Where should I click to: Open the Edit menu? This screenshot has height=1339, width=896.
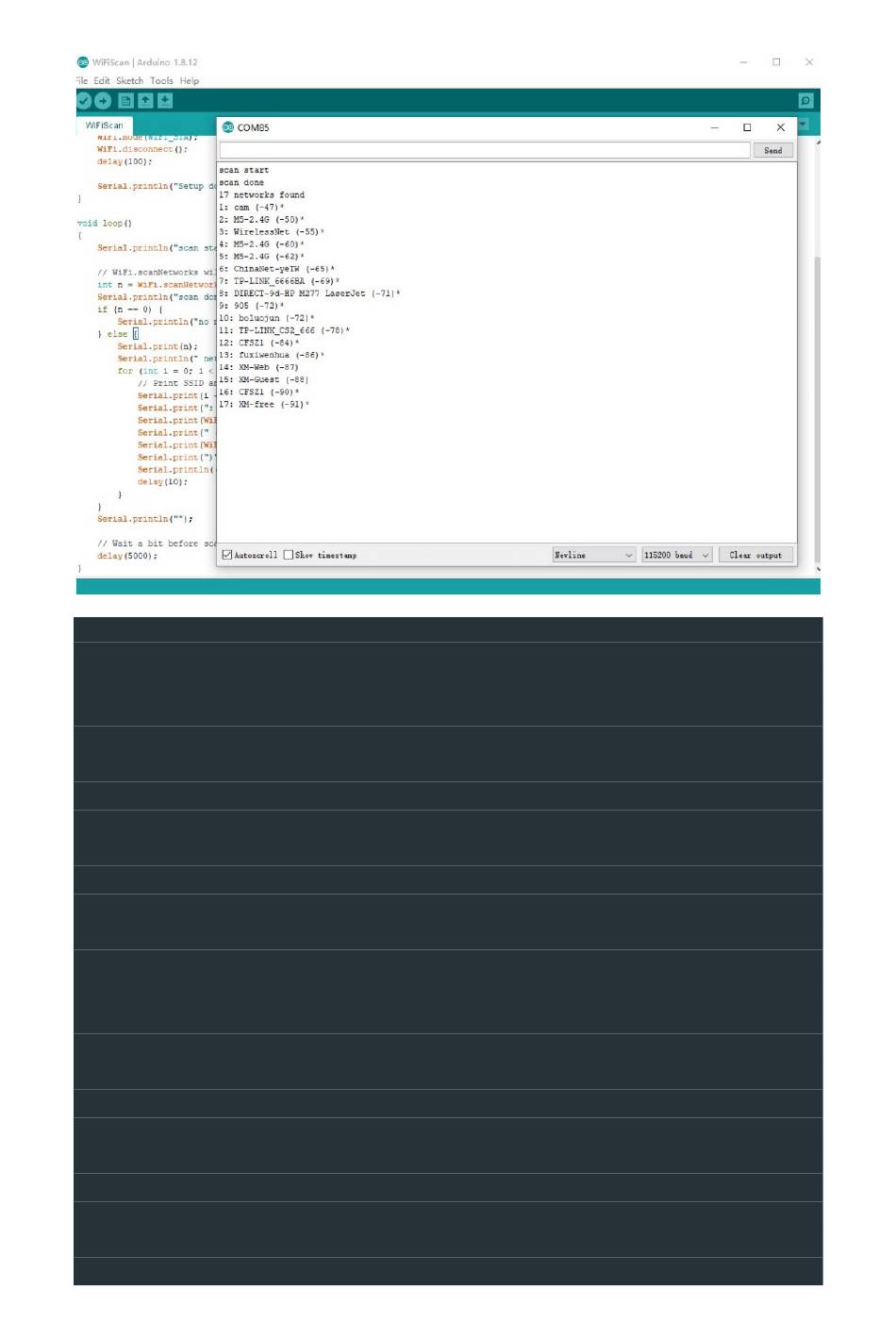coord(102,81)
